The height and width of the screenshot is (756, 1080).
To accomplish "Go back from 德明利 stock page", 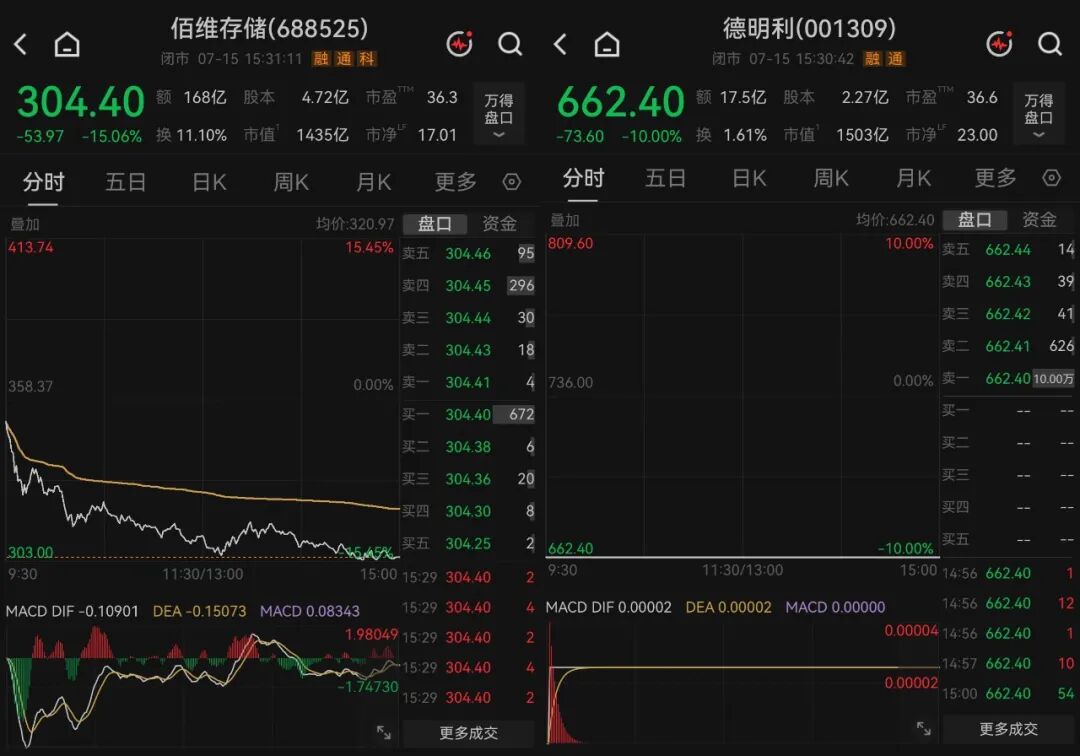I will click(x=561, y=45).
